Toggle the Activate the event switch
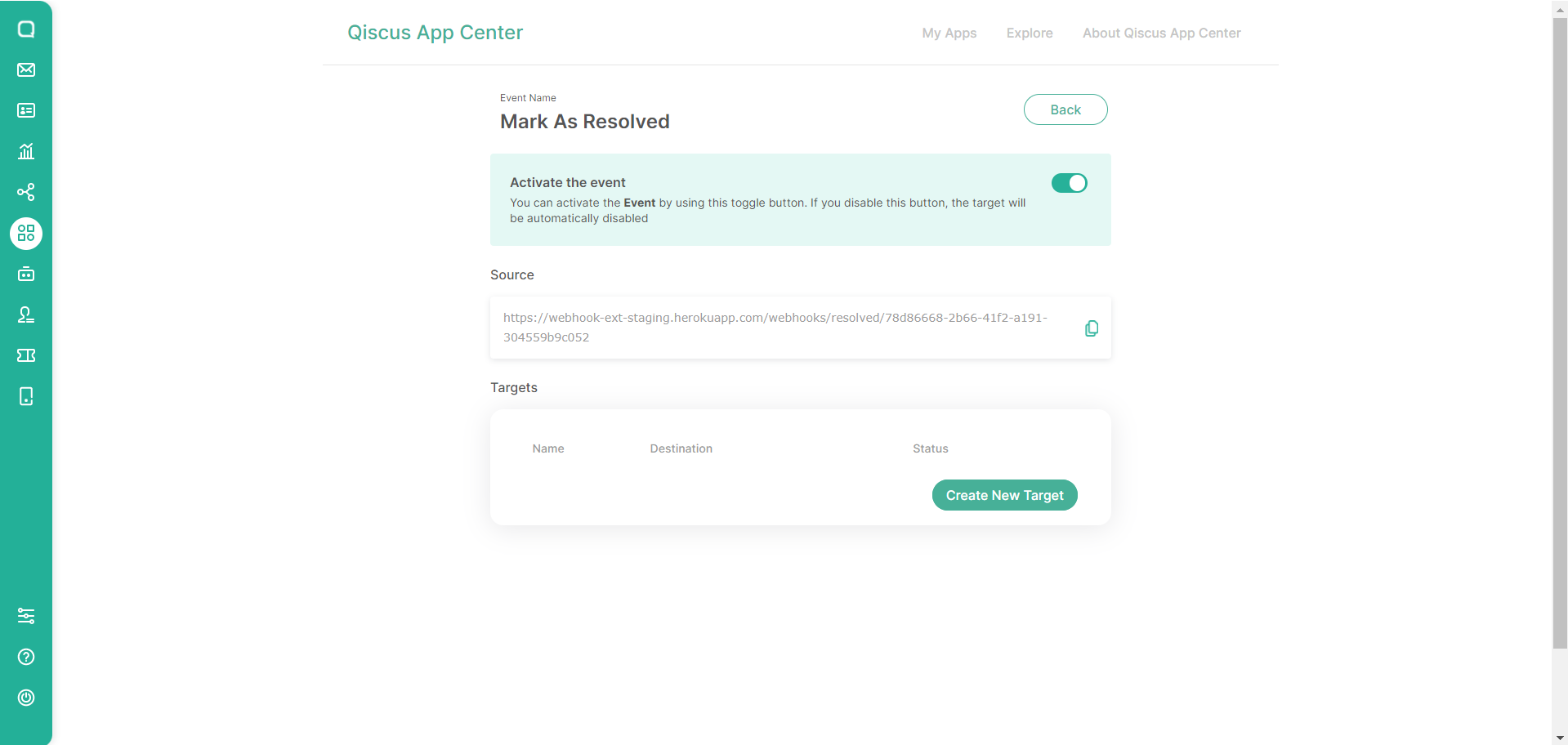 click(x=1070, y=183)
